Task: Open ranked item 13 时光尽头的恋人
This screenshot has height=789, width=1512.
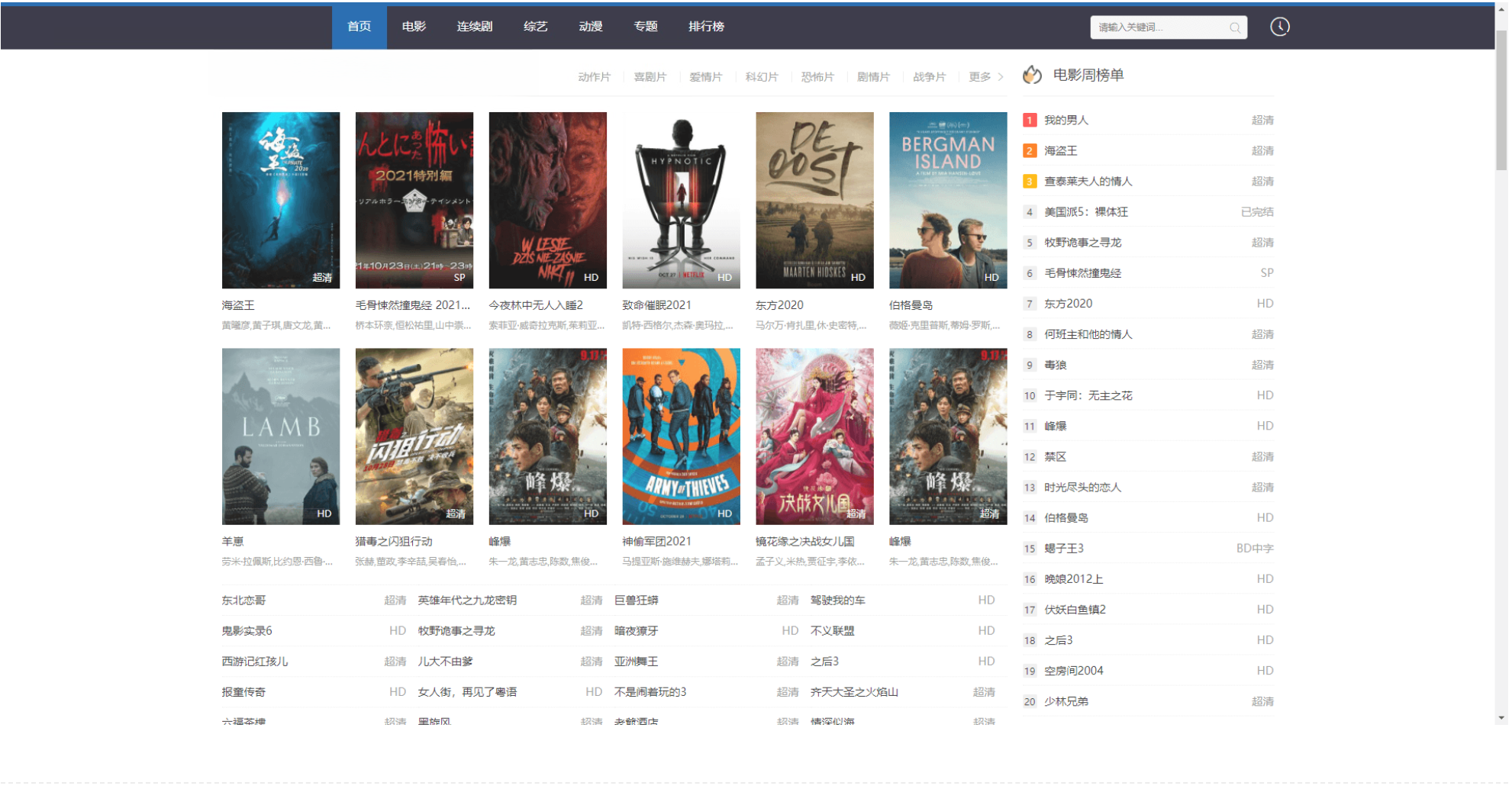Action: tap(1082, 488)
